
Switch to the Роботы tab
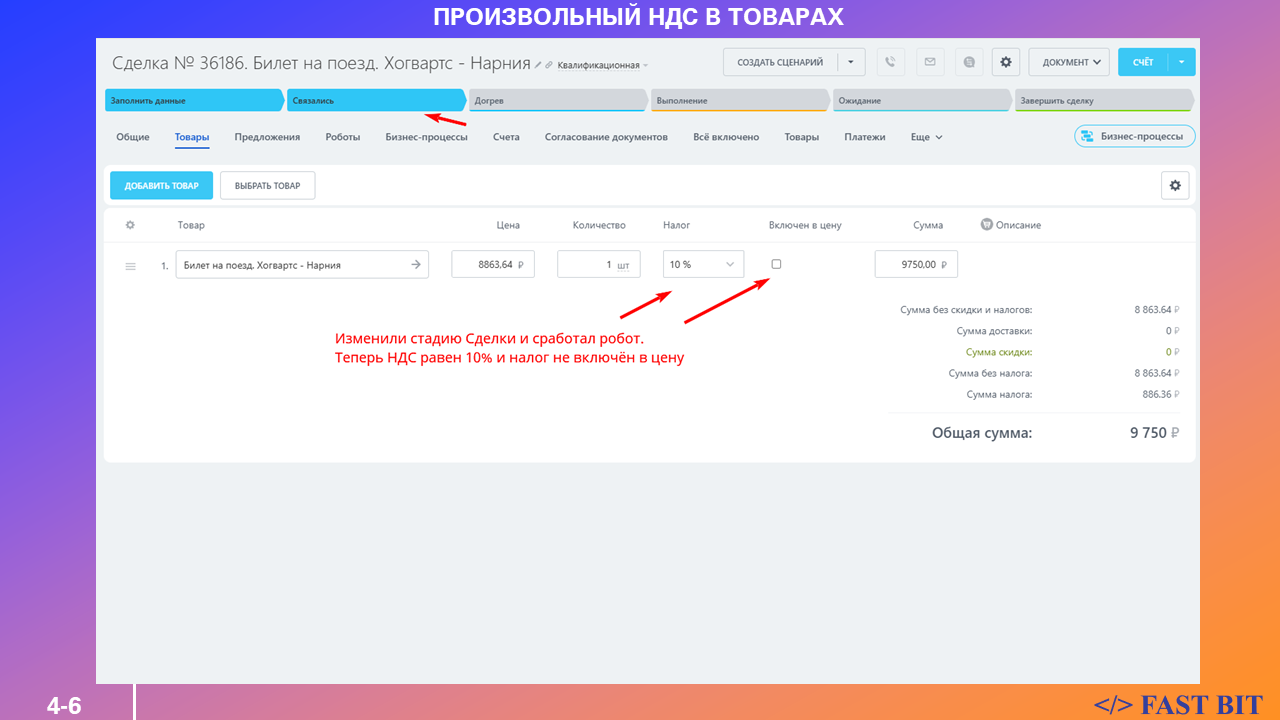[343, 137]
